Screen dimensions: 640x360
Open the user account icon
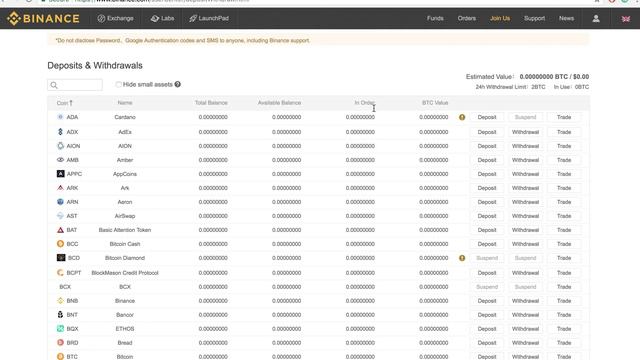(x=596, y=18)
